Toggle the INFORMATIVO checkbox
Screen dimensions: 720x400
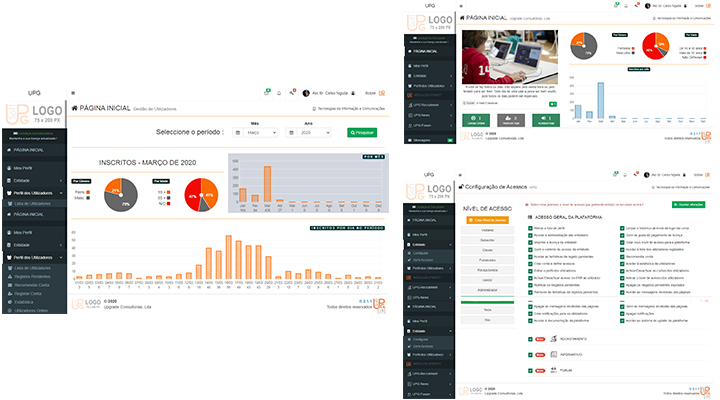pos(529,353)
